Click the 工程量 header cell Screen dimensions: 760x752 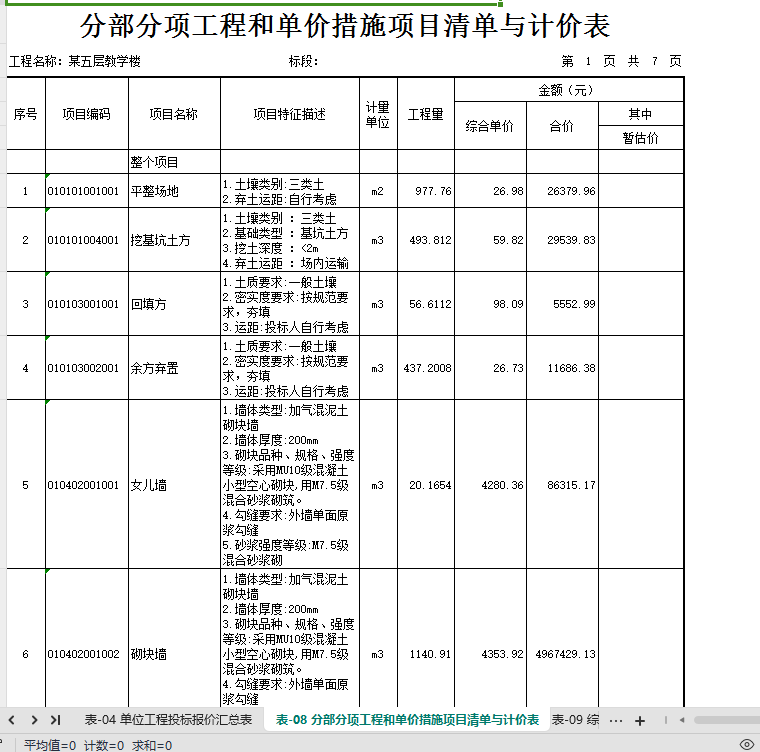pyautogui.click(x=426, y=113)
